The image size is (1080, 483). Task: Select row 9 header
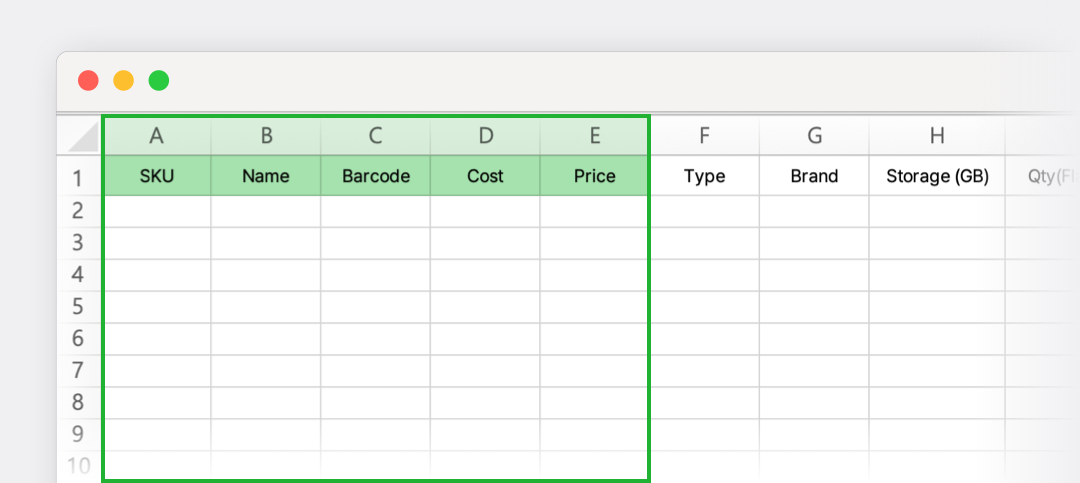click(x=79, y=433)
